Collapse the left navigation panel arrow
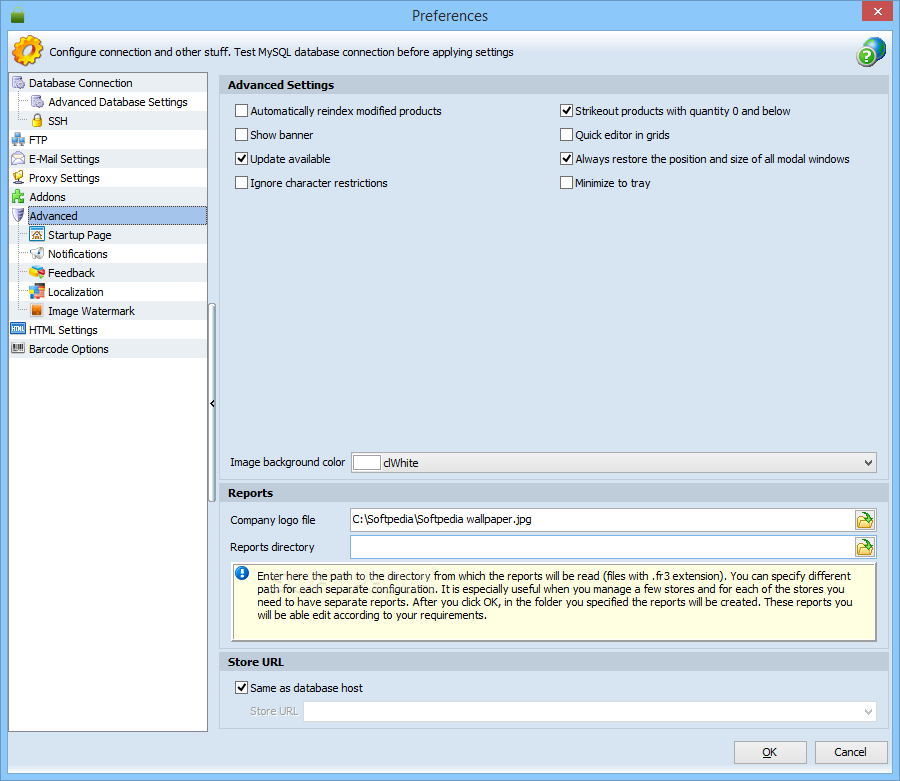 (x=212, y=403)
